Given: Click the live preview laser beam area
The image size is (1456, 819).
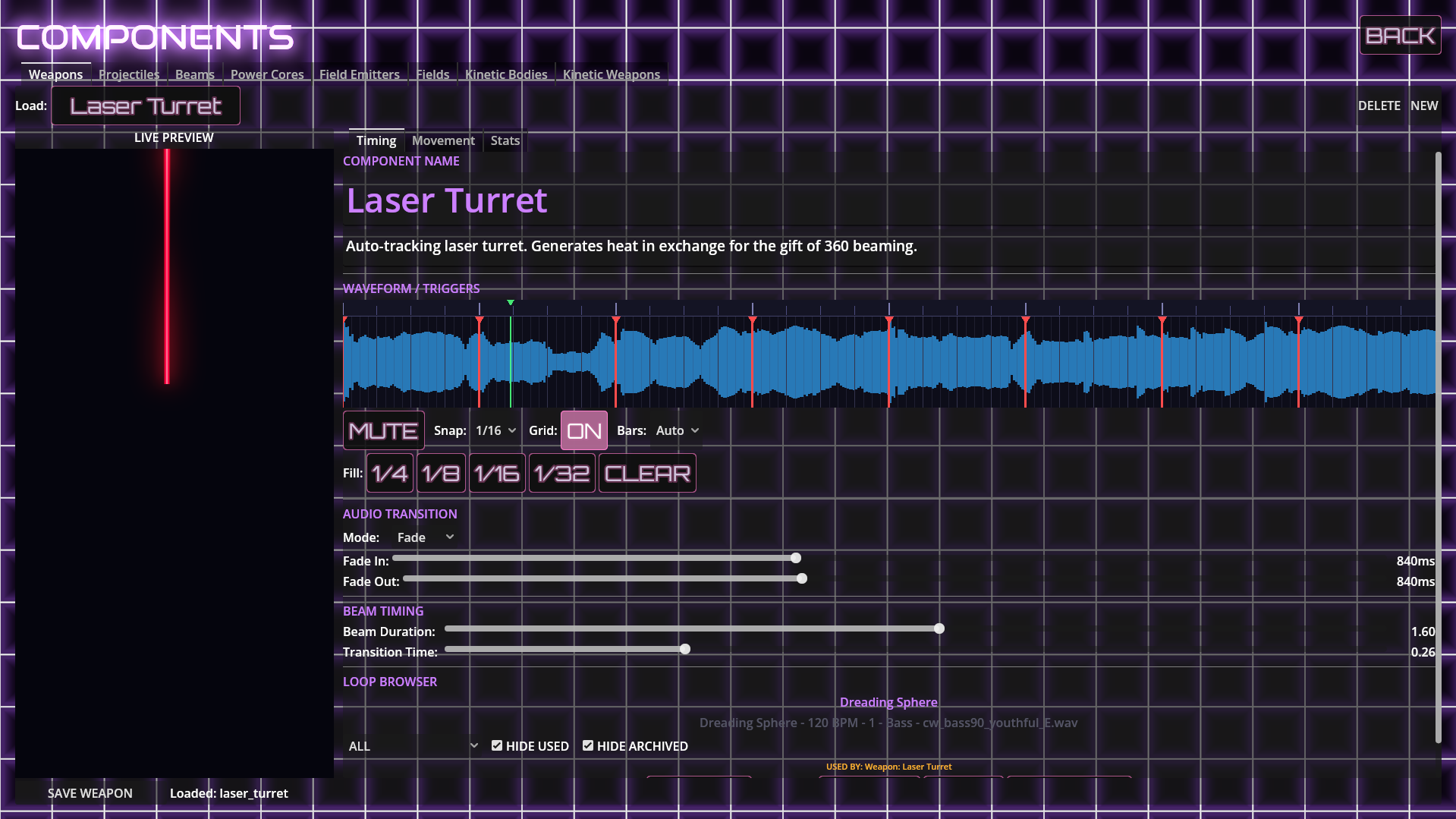Looking at the screenshot, I should tap(167, 266).
